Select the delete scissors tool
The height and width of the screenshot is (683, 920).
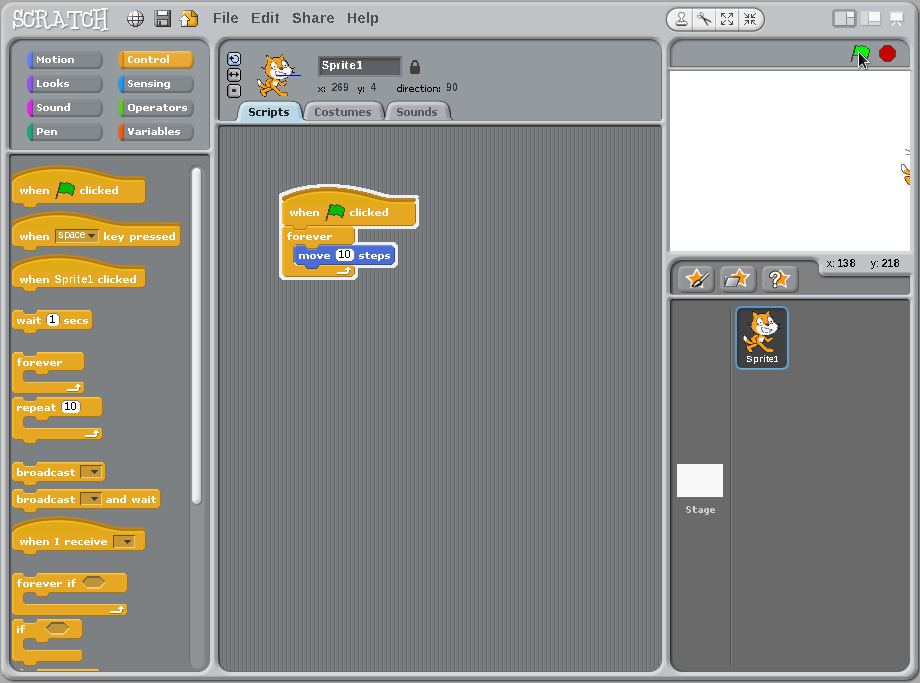704,19
